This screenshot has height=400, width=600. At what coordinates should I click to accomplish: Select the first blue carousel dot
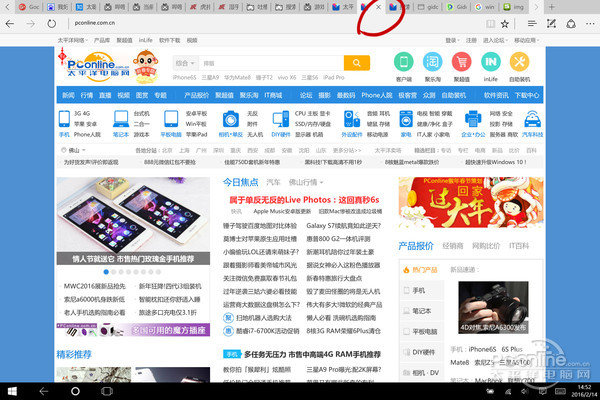(106, 272)
